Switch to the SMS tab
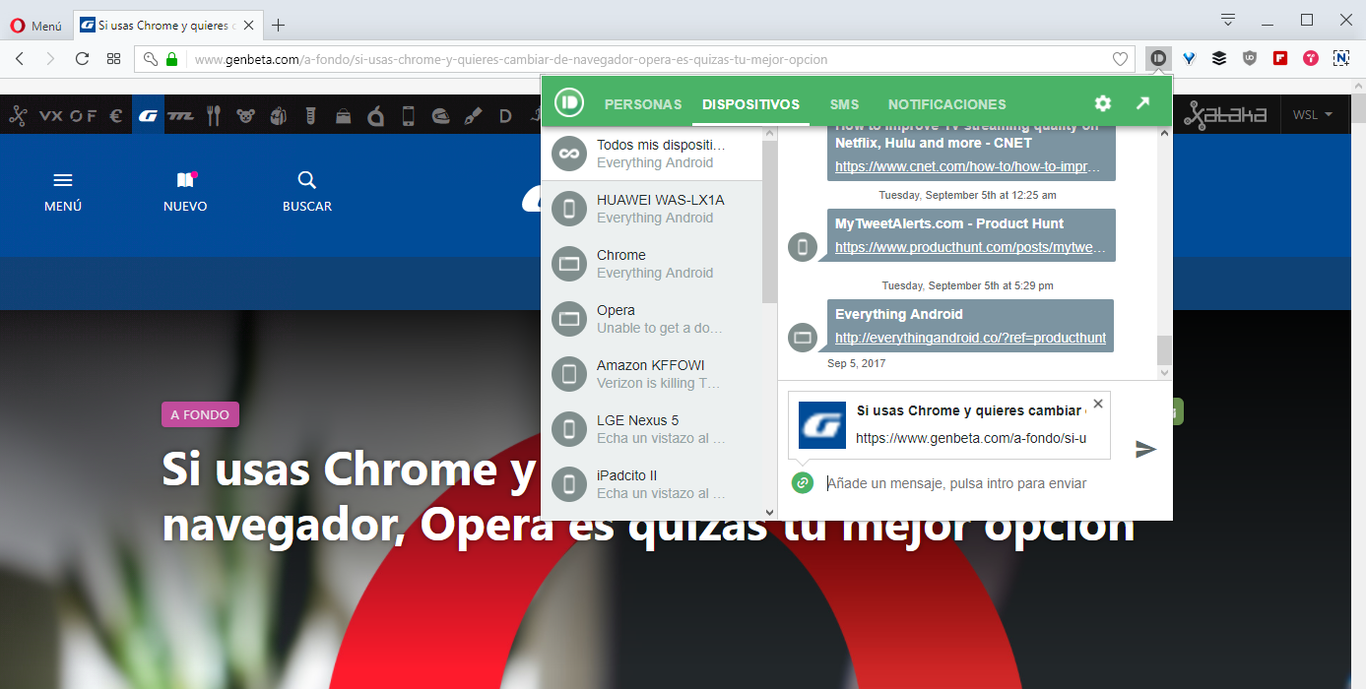Image resolution: width=1366 pixels, height=689 pixels. 844,103
